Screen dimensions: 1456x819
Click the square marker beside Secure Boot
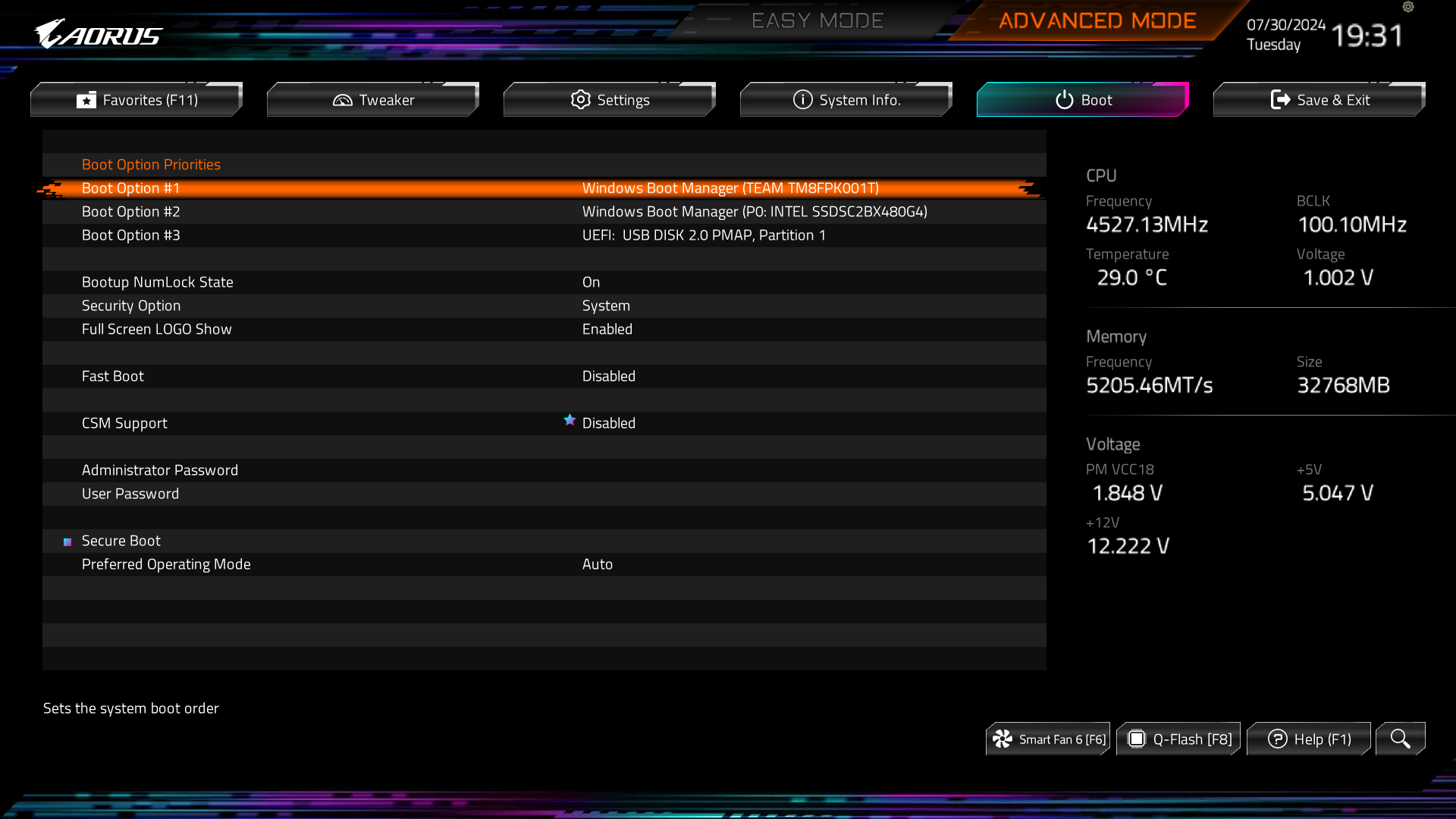(67, 541)
